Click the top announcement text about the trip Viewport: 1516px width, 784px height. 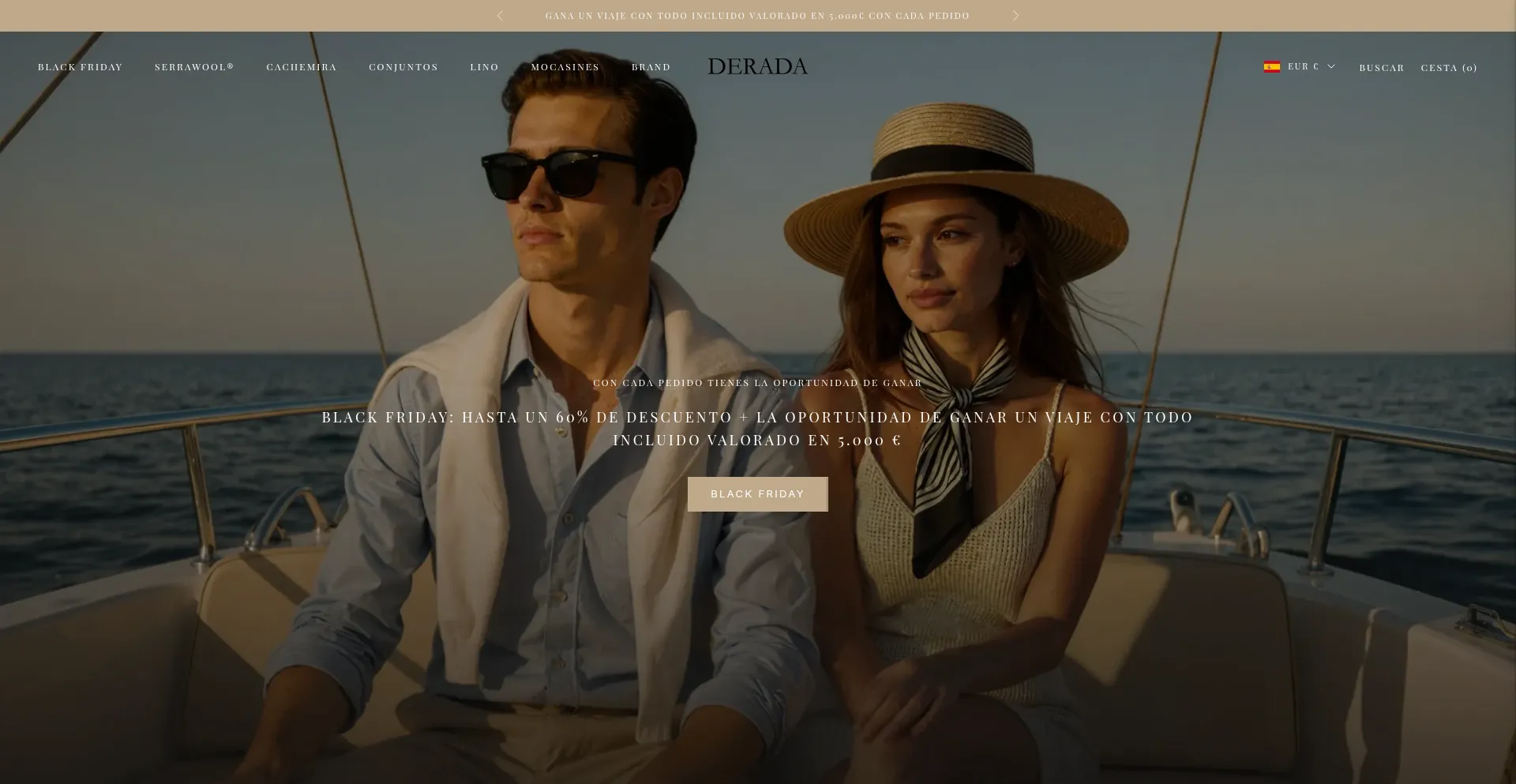[x=757, y=16]
